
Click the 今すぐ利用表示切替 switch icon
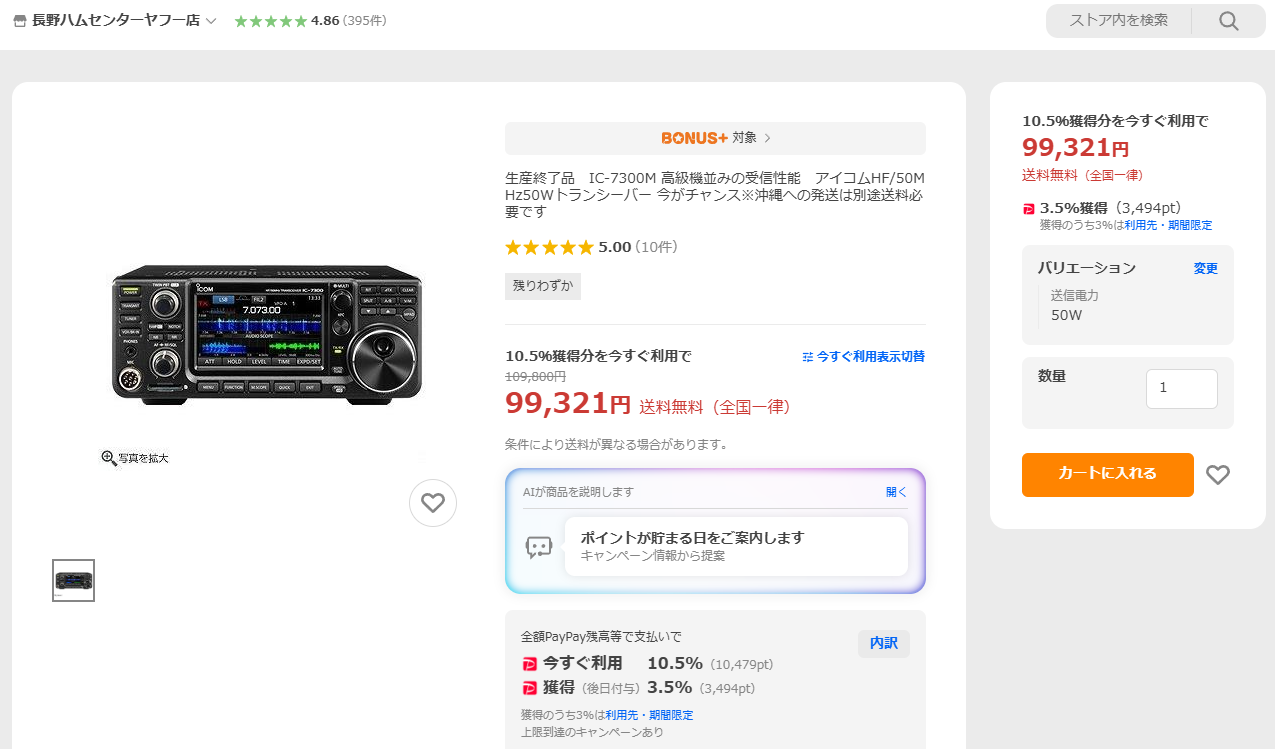(x=808, y=356)
